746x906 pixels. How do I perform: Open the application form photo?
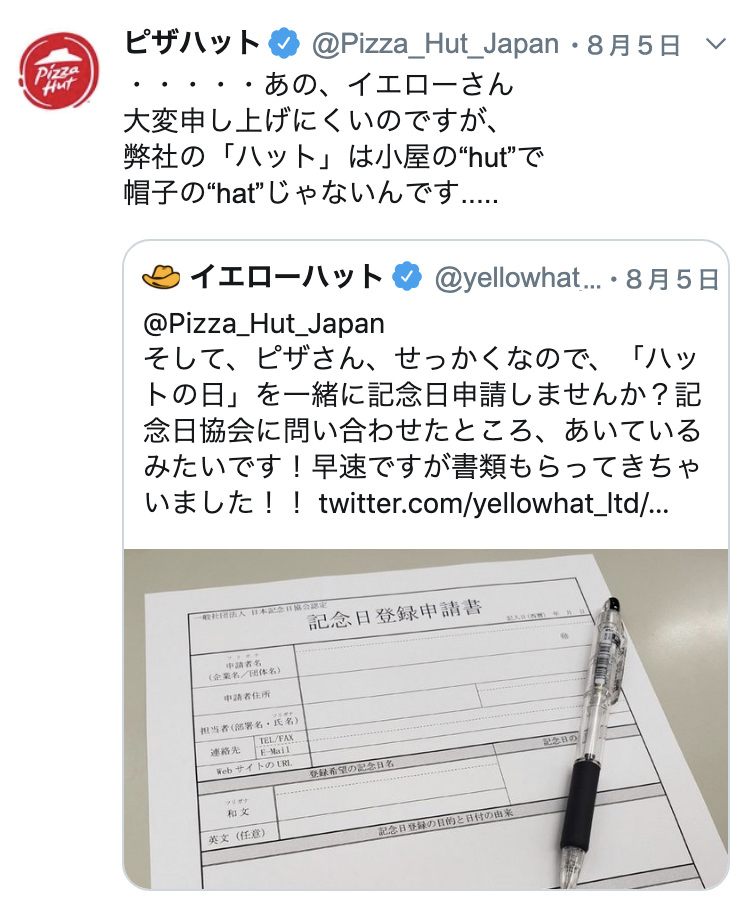click(x=426, y=719)
